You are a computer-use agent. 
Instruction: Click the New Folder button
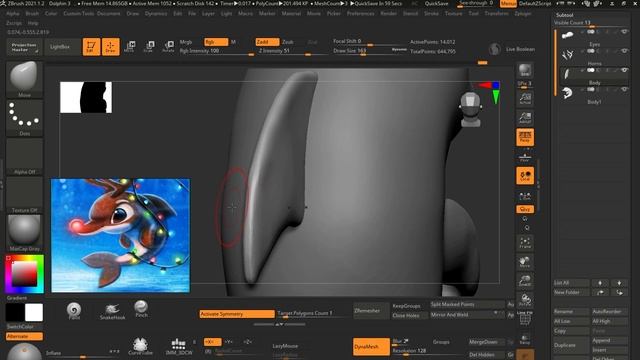(571, 292)
